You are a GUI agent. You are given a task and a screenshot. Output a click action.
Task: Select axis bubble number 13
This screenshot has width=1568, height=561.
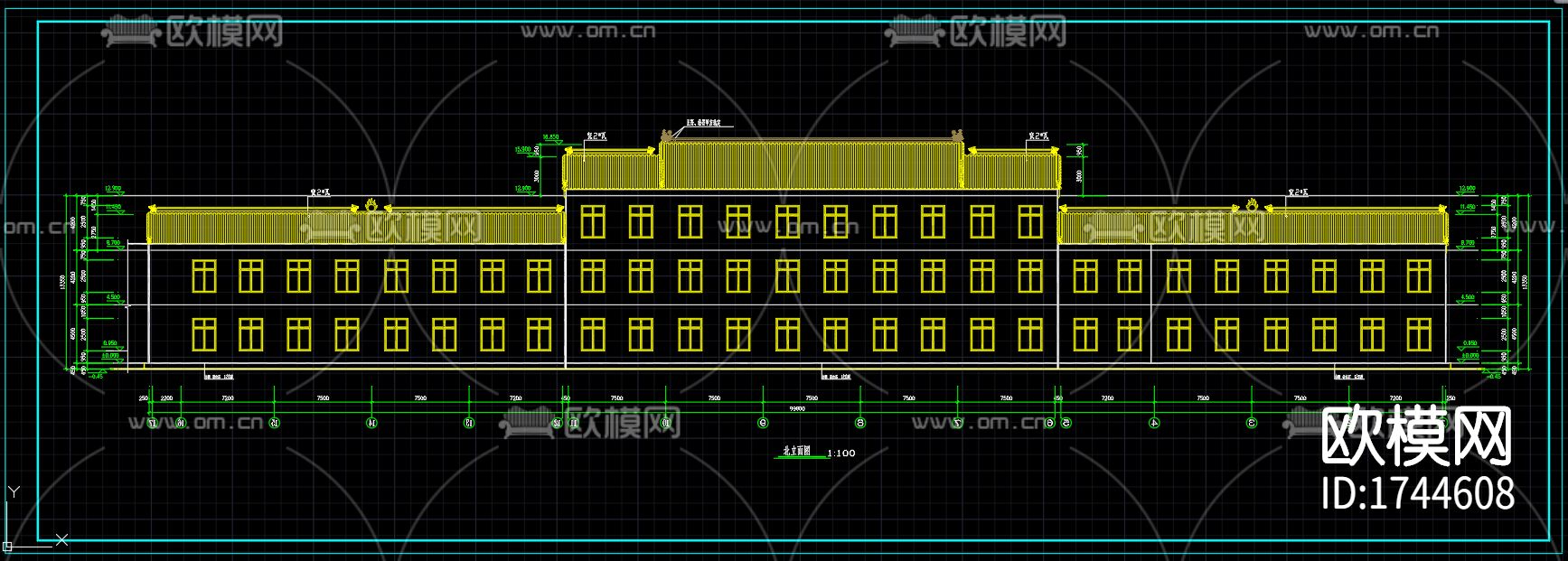(x=468, y=422)
